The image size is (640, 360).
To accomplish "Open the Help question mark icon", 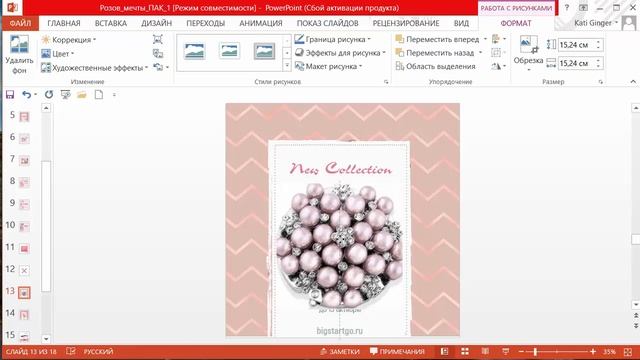I will pos(567,7).
